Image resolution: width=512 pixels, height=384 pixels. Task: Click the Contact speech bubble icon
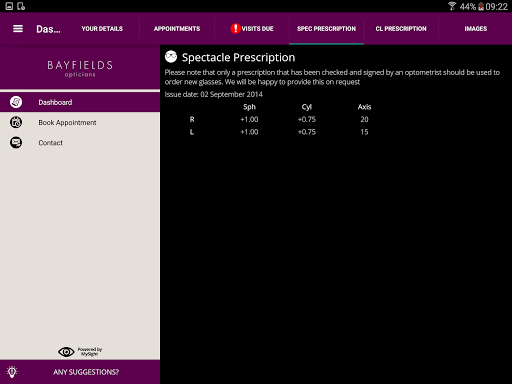pos(16,143)
